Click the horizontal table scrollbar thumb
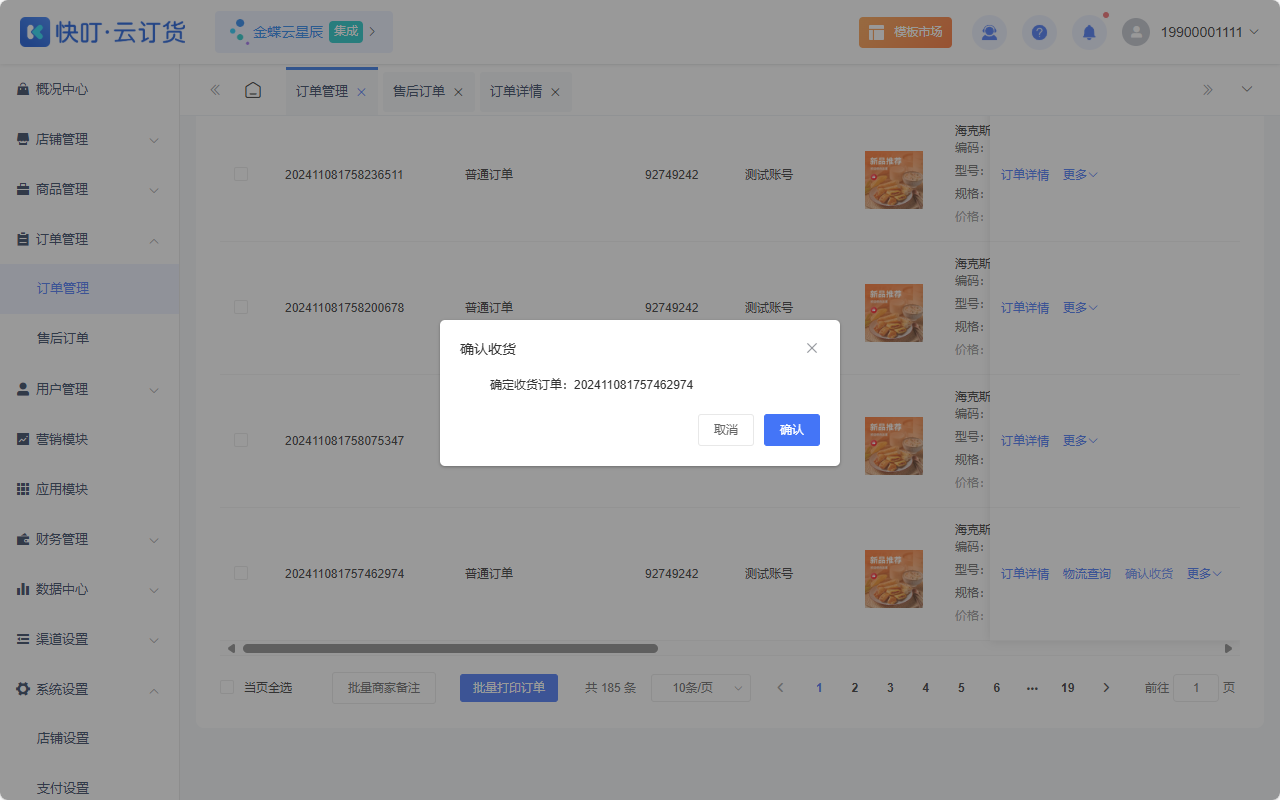The image size is (1280, 800). pyautogui.click(x=450, y=648)
